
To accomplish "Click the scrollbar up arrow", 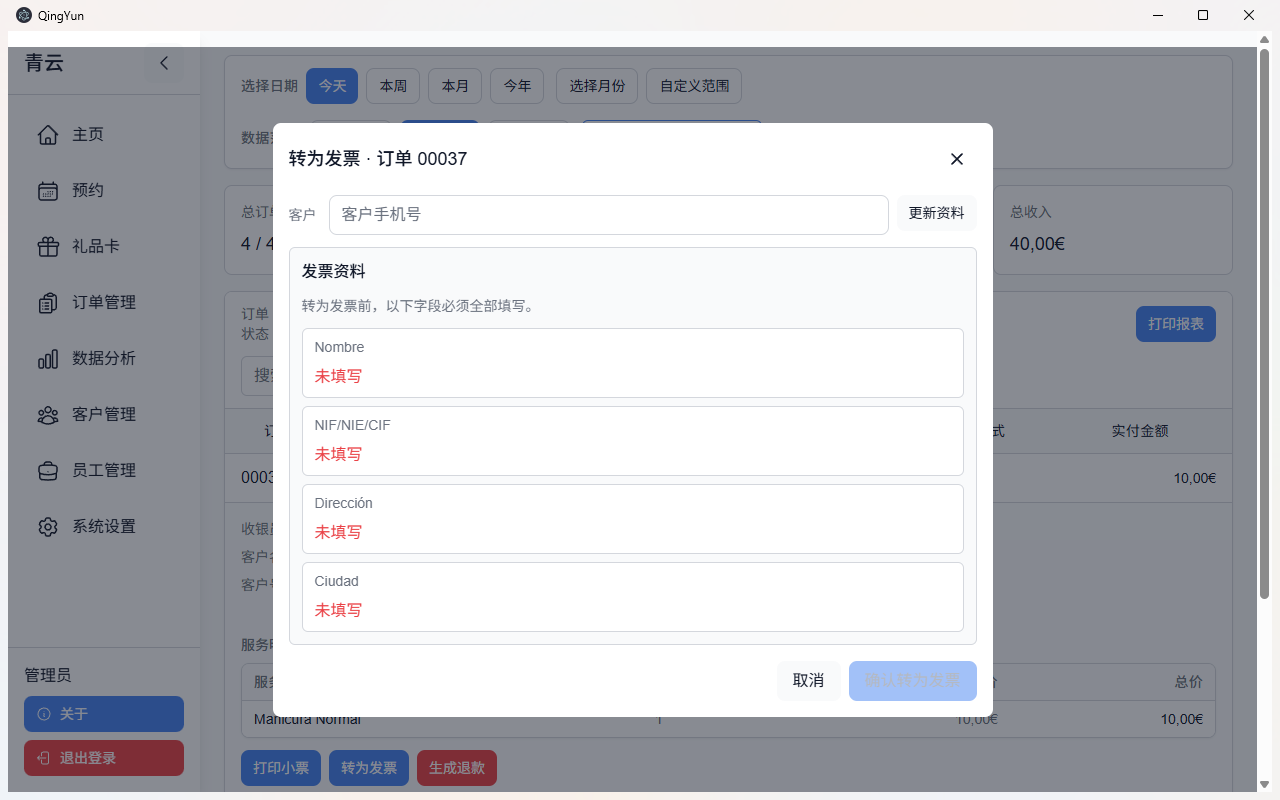I will [1264, 39].
